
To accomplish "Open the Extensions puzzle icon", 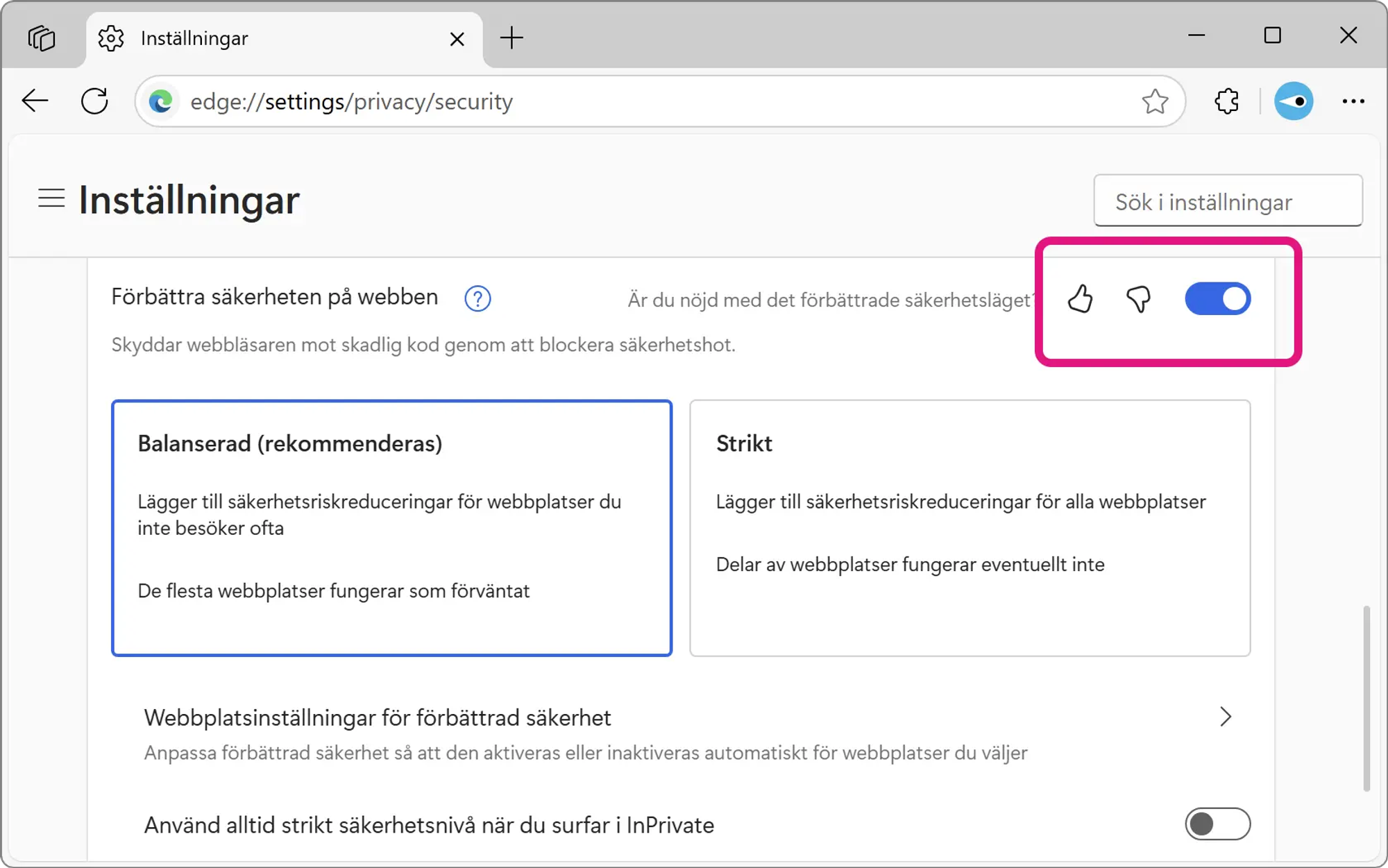I will pyautogui.click(x=1227, y=102).
